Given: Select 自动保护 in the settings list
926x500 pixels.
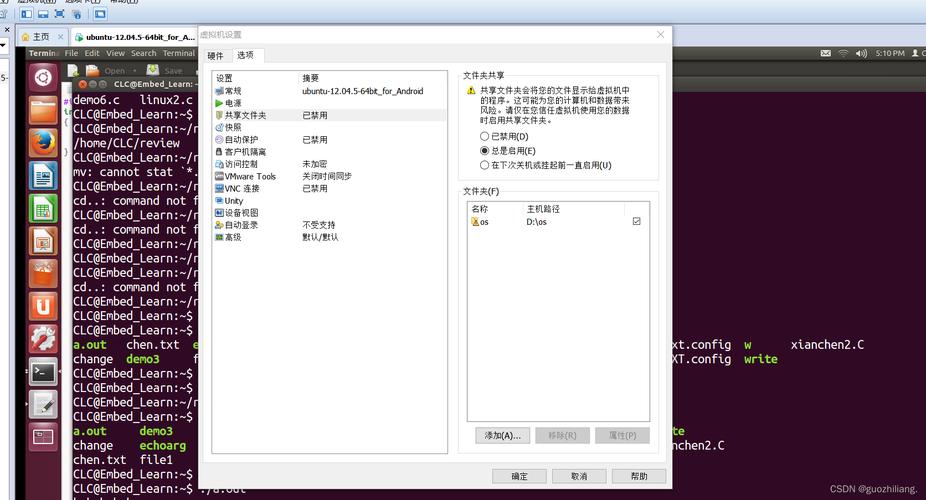Looking at the screenshot, I should (240, 140).
